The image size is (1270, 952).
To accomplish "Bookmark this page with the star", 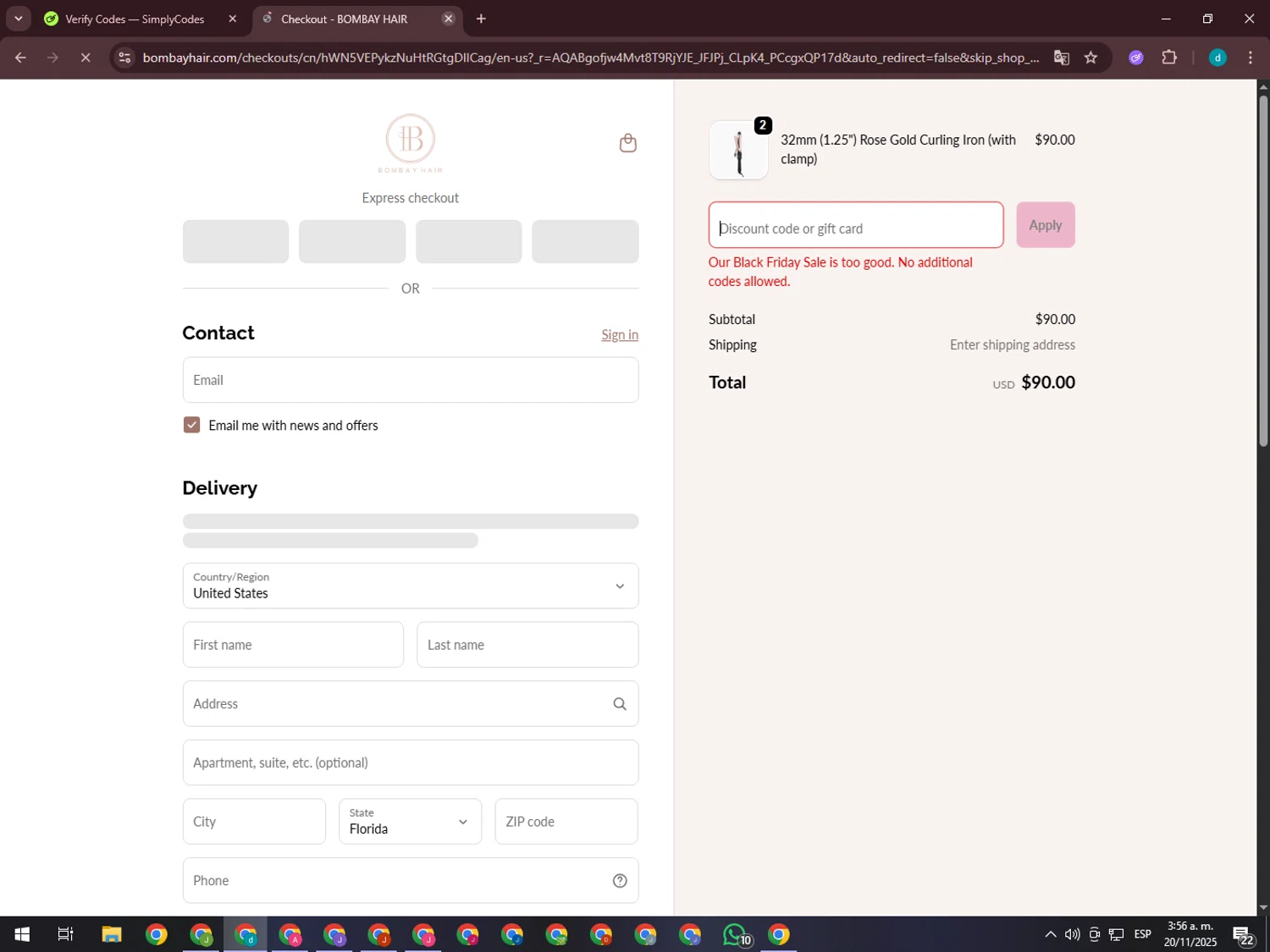I will [x=1091, y=58].
